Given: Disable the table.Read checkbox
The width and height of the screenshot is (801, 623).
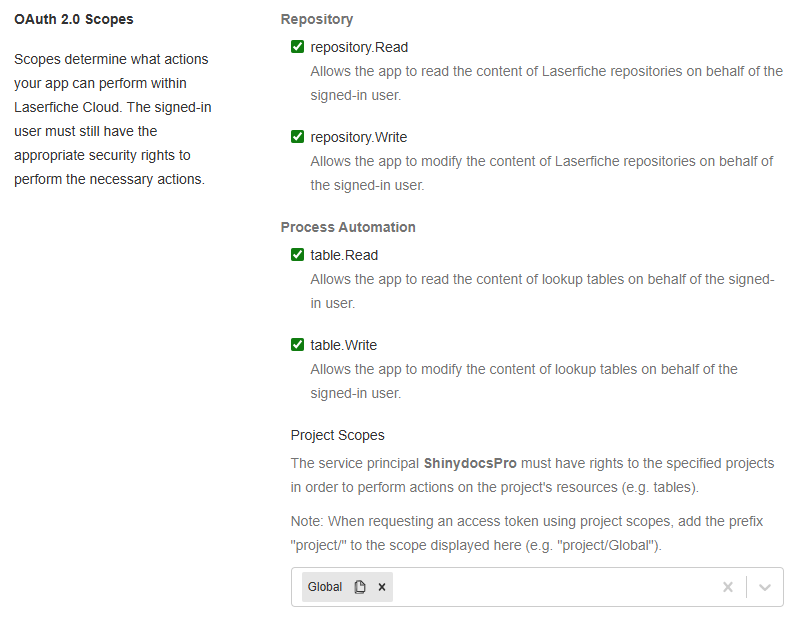Looking at the screenshot, I should [x=297, y=255].
